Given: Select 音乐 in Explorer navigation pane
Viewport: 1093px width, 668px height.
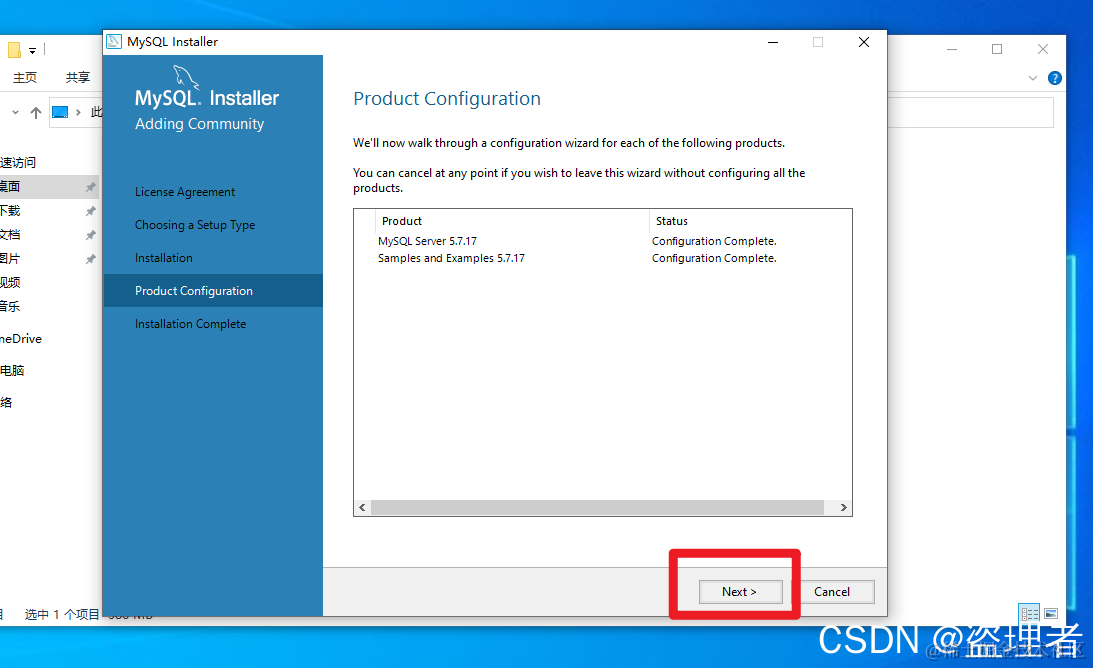Looking at the screenshot, I should coord(10,306).
